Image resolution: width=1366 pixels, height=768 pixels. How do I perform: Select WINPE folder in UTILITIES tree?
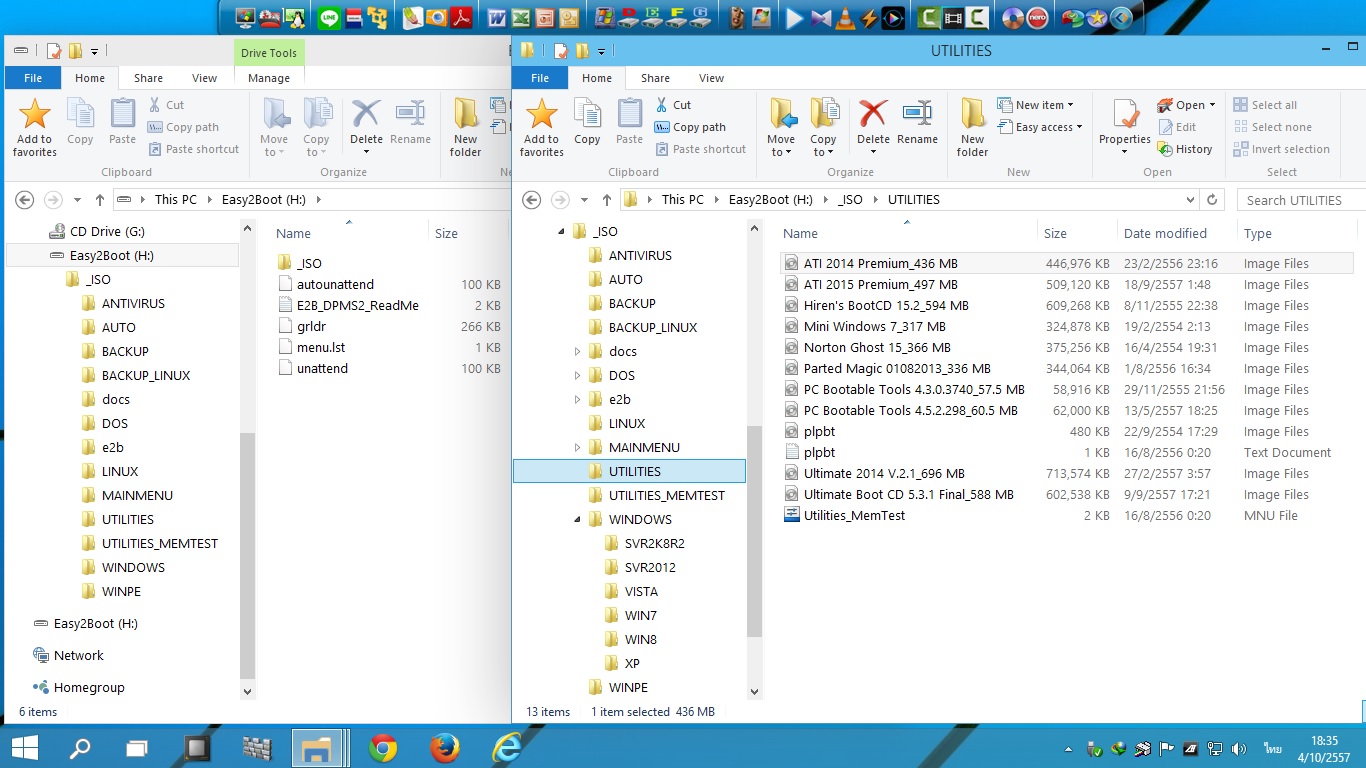point(628,687)
